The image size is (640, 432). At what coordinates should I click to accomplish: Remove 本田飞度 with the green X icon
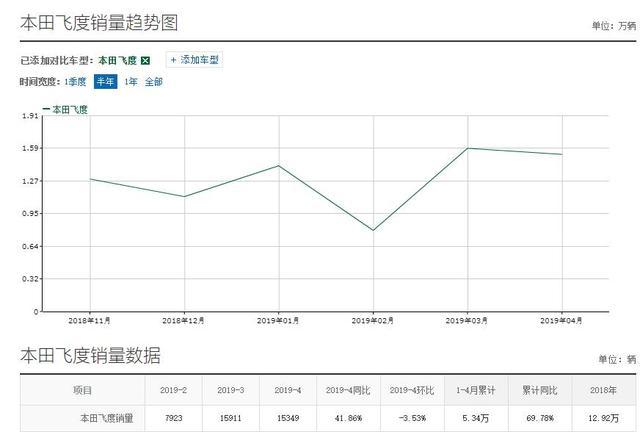pos(145,61)
